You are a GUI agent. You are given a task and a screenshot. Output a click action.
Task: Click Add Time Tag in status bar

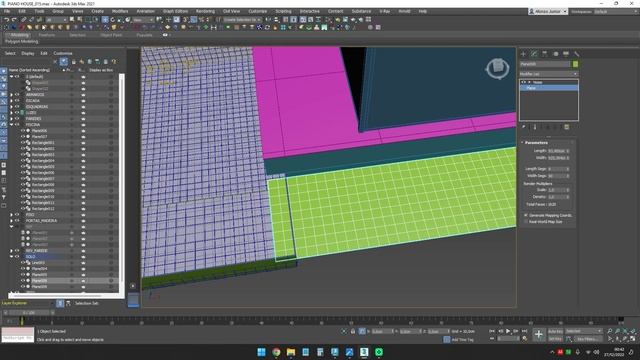click(x=462, y=340)
